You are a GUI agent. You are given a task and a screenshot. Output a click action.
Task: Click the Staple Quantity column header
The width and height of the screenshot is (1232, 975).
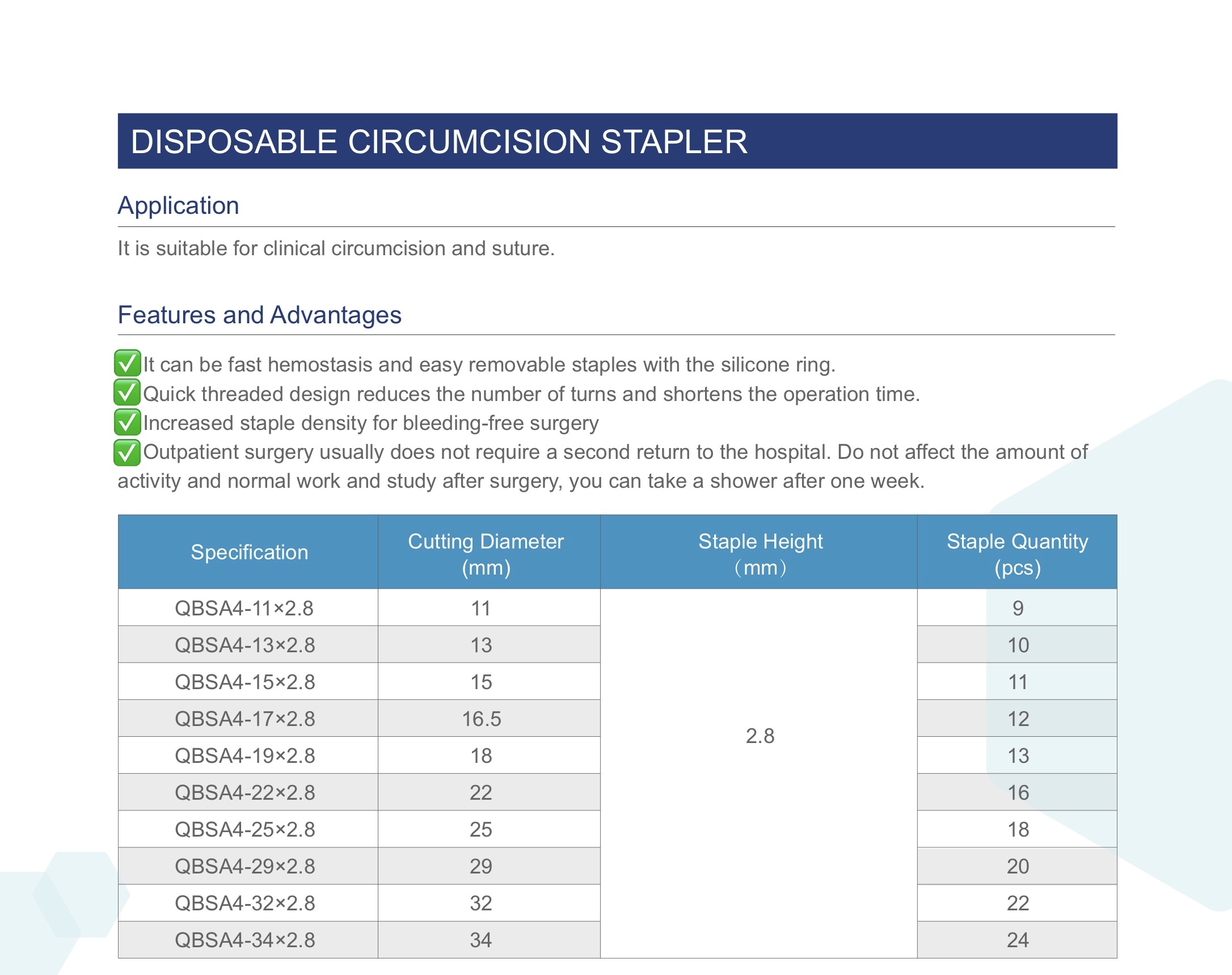coord(1017,554)
